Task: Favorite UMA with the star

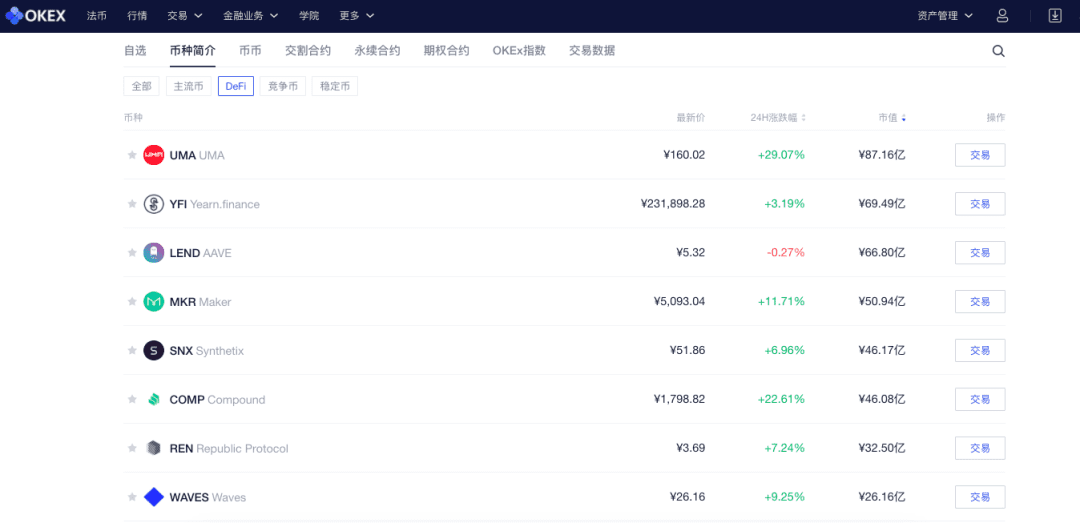Action: (x=132, y=155)
